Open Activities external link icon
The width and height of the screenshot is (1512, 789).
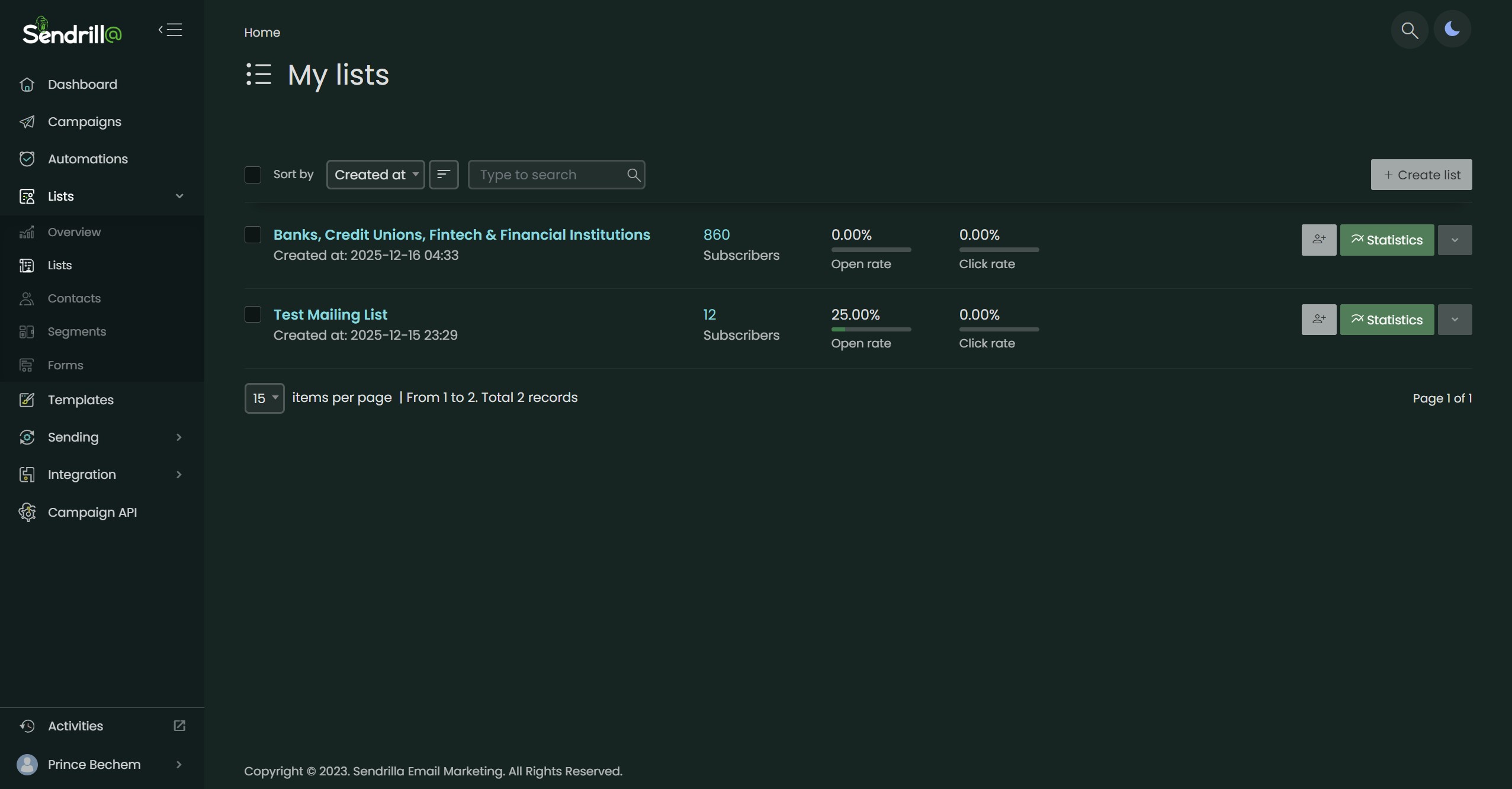(179, 726)
